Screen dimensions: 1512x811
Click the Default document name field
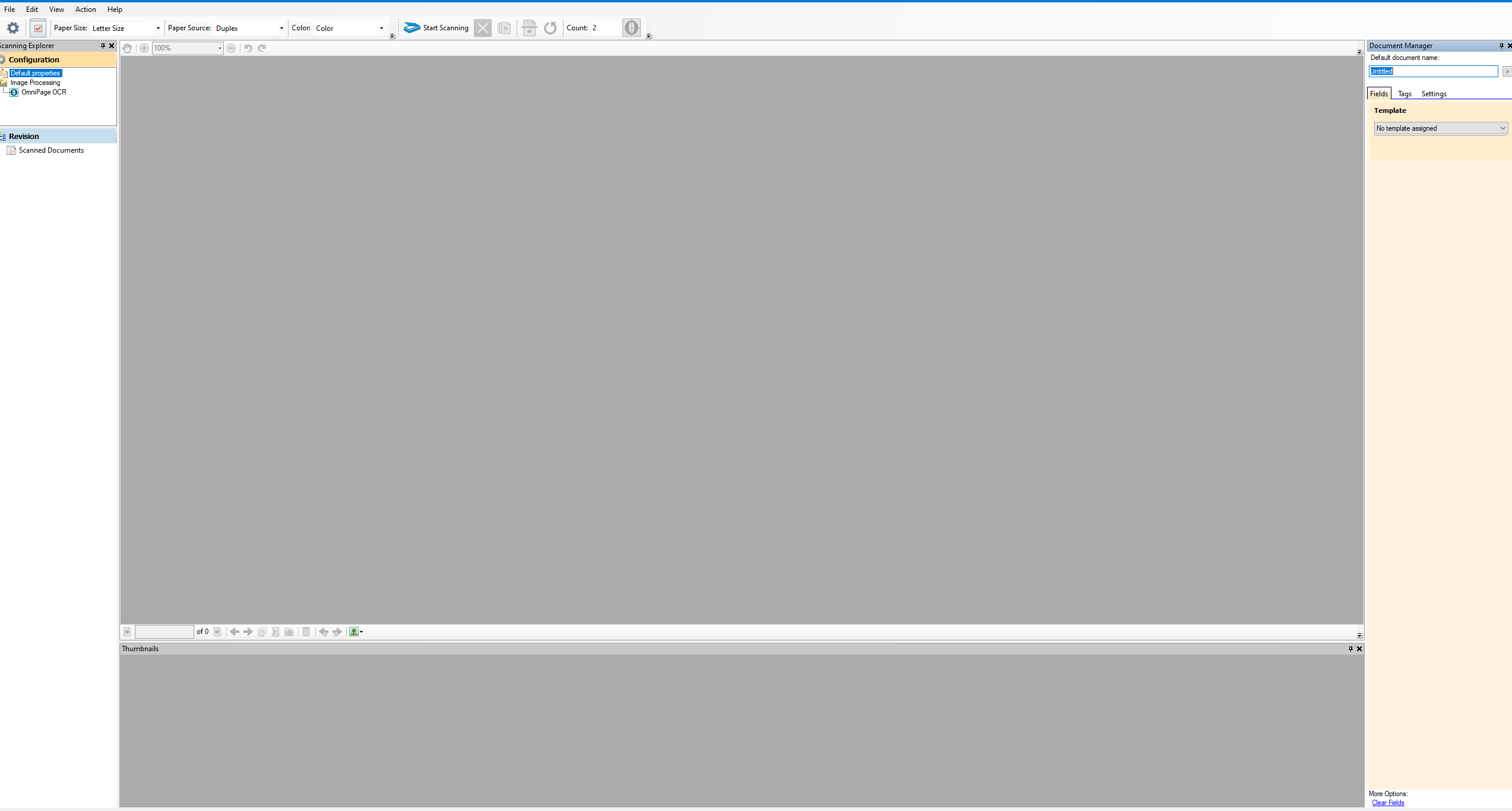(x=1432, y=71)
